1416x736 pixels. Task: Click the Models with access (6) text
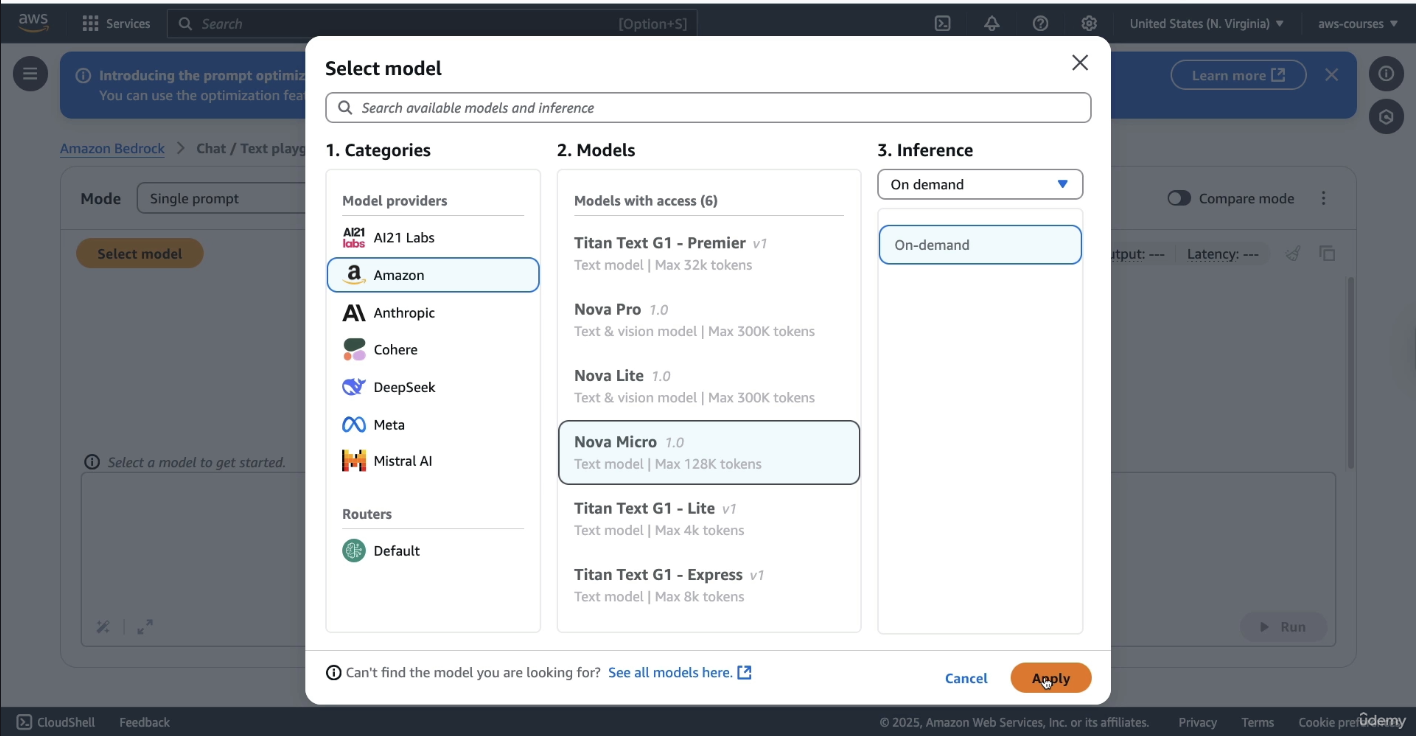(646, 201)
